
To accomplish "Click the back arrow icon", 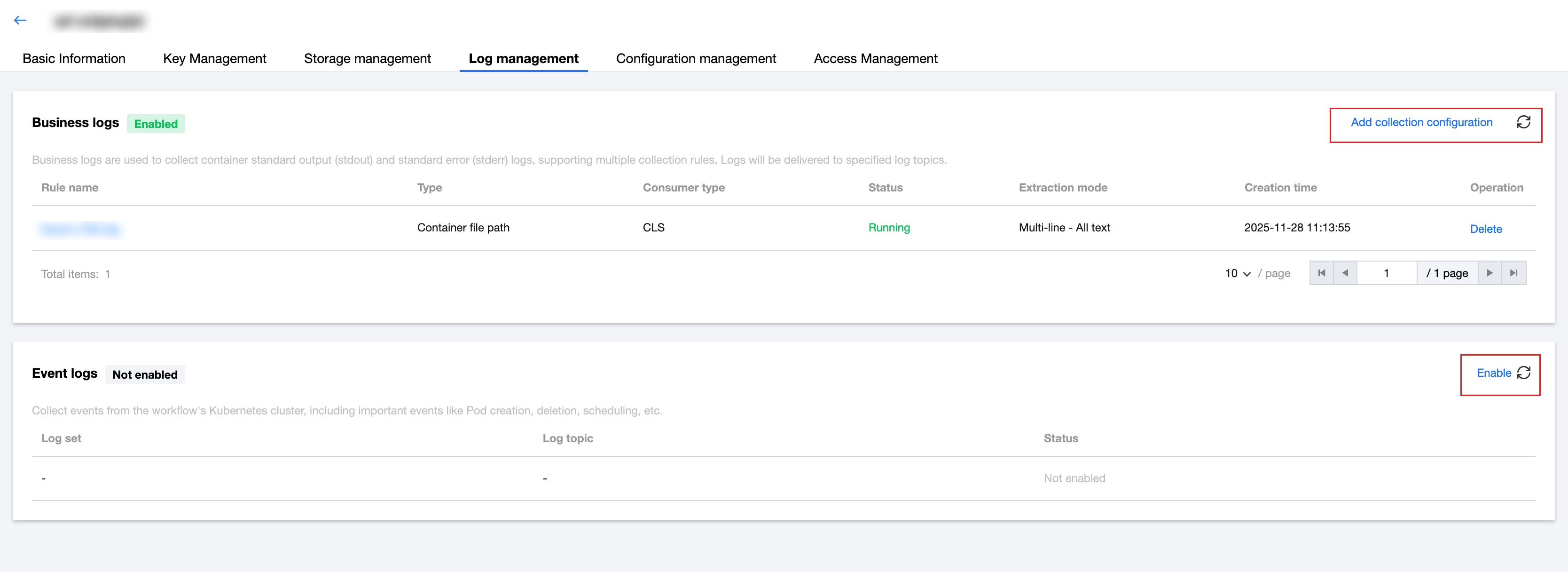I will [x=20, y=21].
